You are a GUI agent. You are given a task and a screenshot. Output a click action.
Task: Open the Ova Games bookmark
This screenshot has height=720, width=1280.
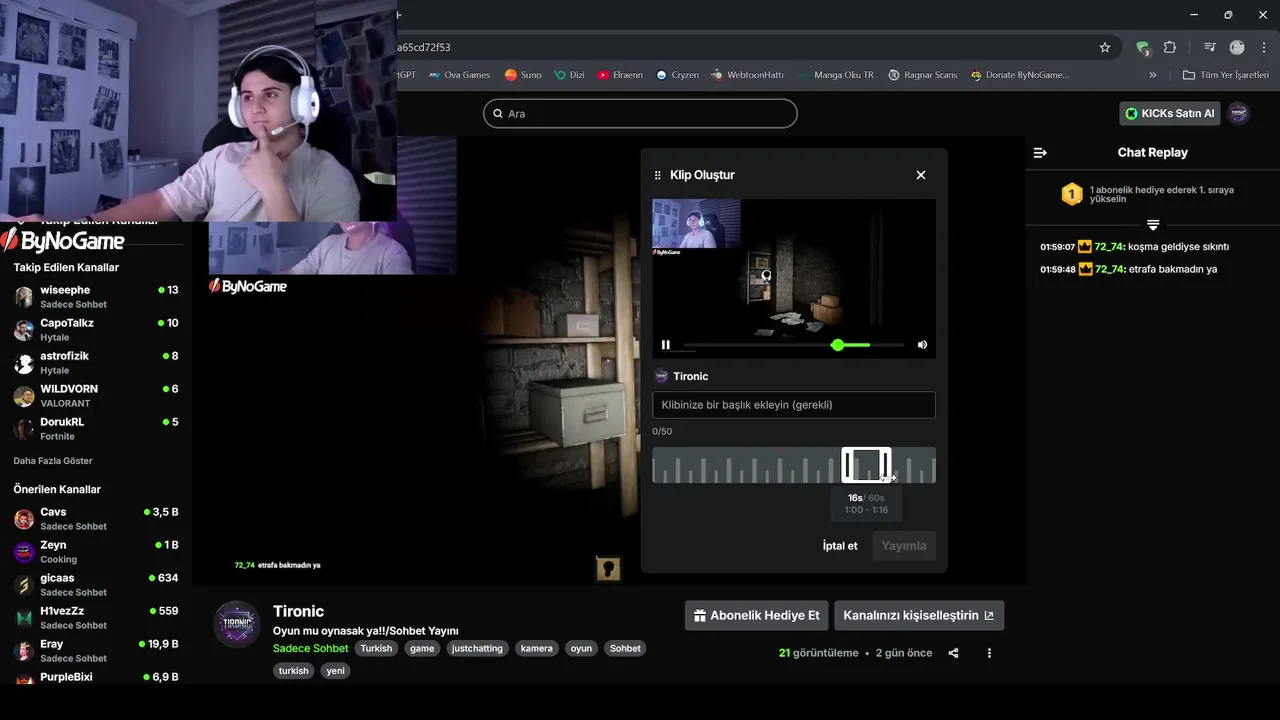tap(460, 75)
